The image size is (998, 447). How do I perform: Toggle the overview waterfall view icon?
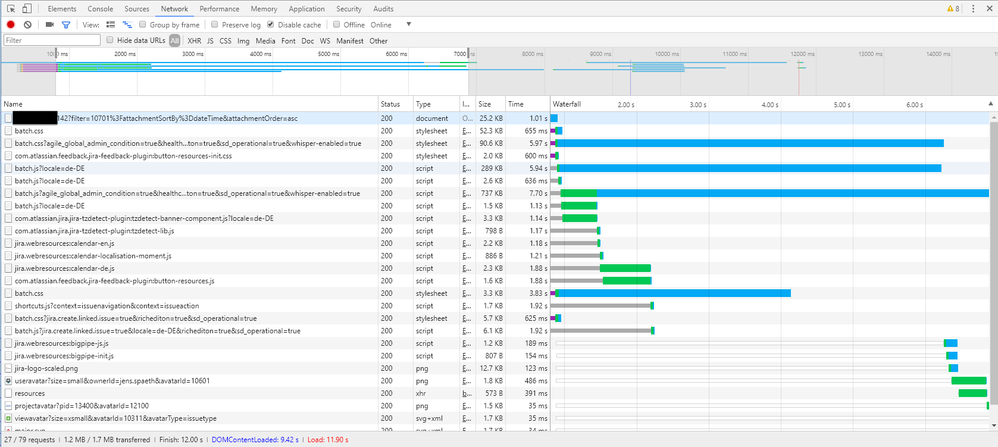(127, 25)
